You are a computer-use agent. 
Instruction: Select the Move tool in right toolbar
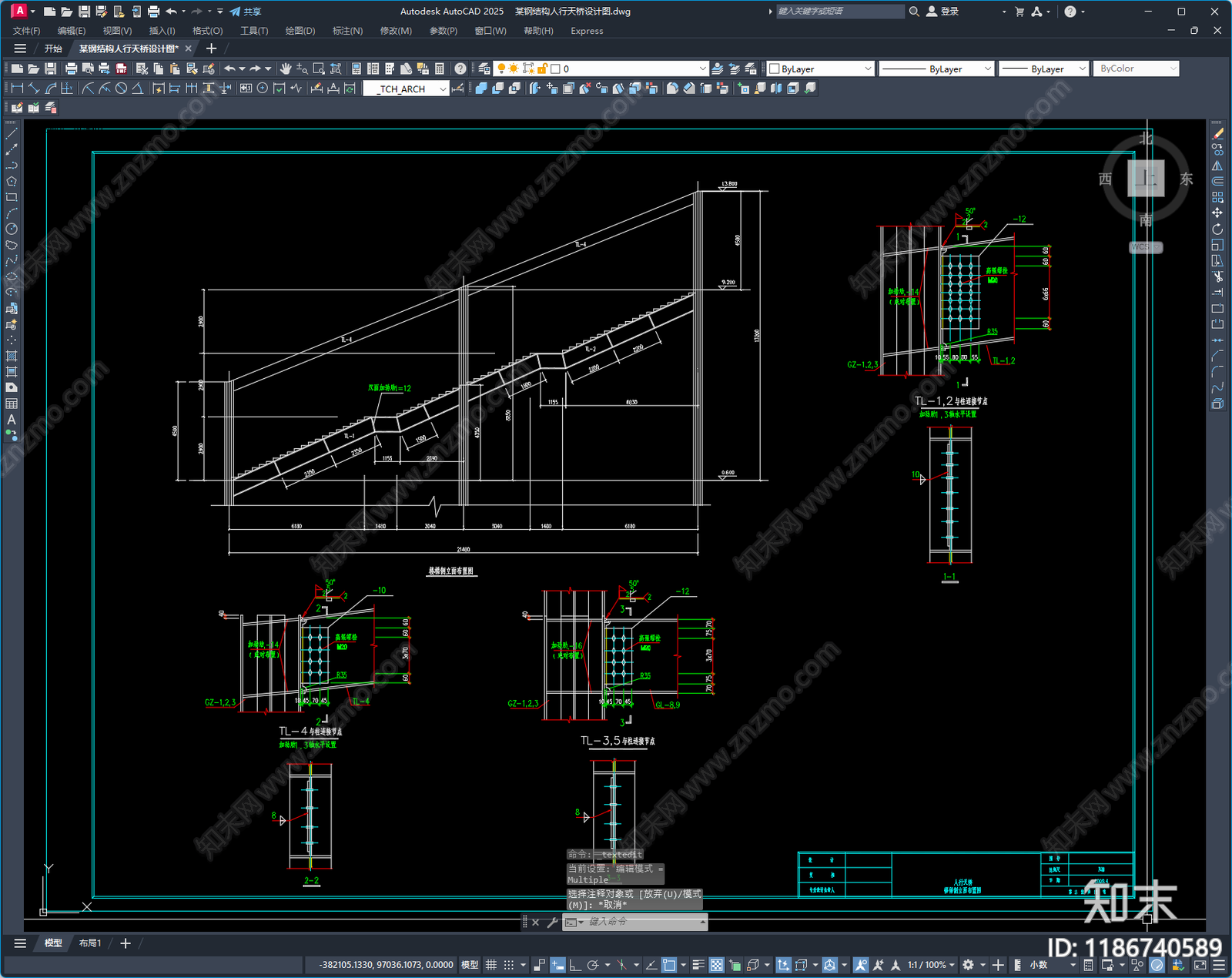click(1217, 213)
